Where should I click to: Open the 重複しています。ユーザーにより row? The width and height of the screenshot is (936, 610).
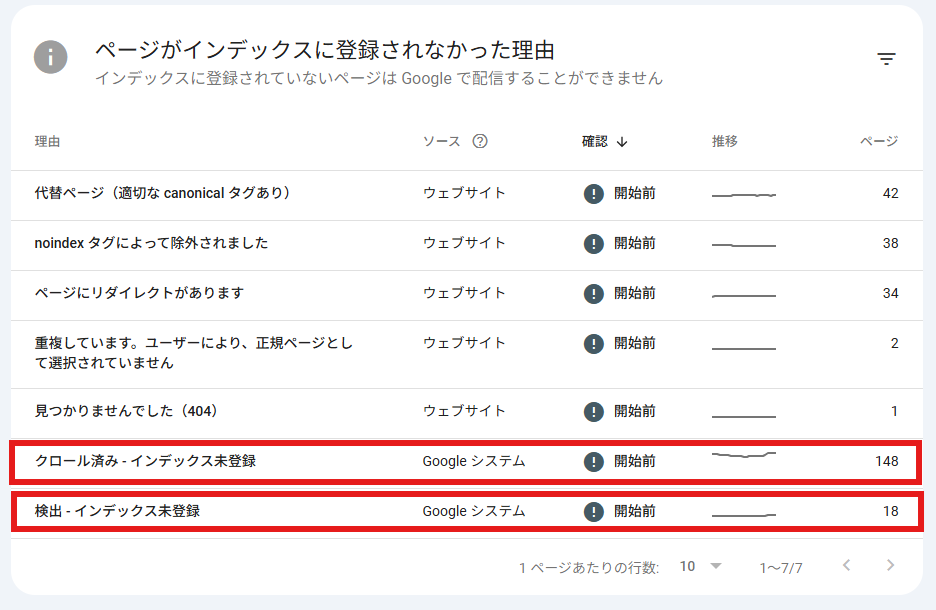coord(467,355)
